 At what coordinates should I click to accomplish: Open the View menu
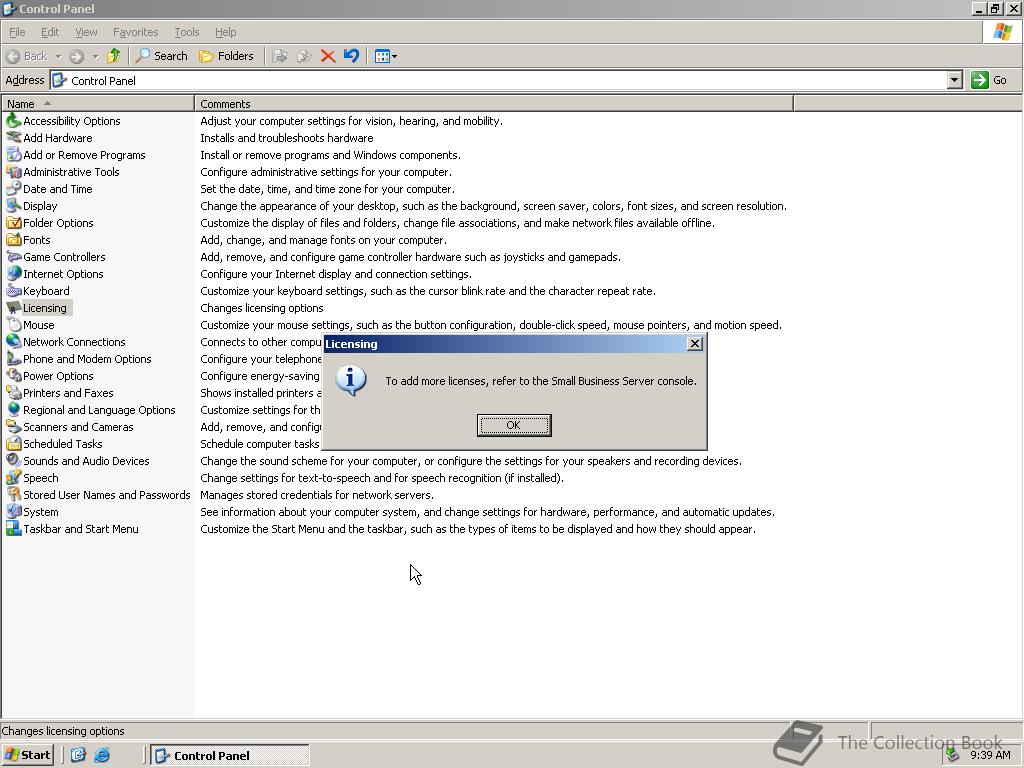[x=86, y=32]
